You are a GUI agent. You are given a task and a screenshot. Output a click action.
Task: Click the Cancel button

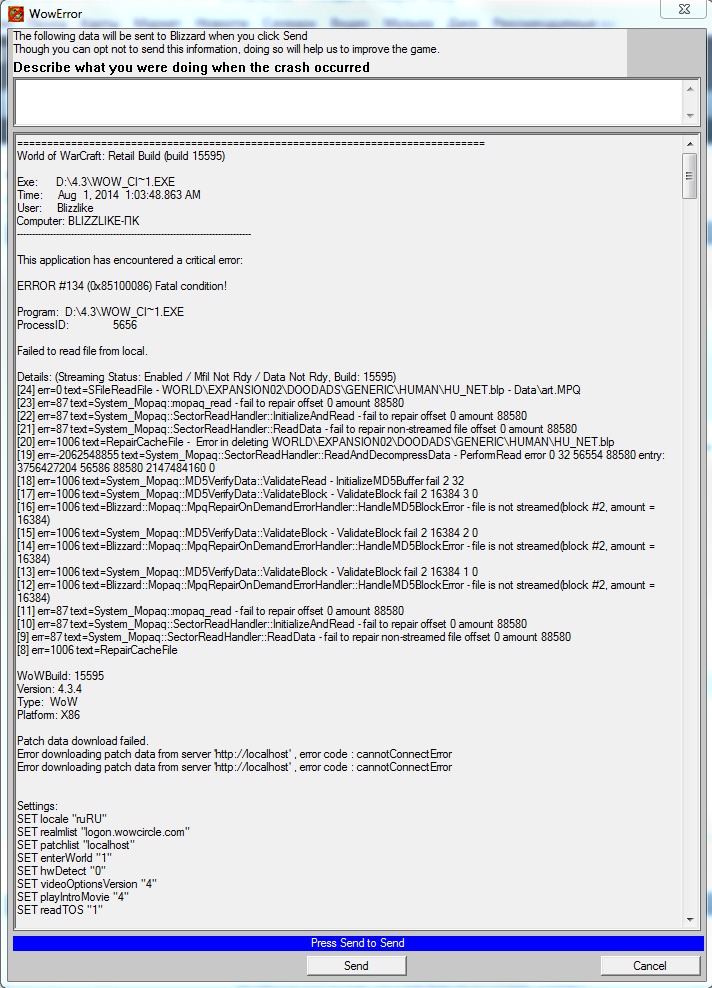(x=650, y=965)
